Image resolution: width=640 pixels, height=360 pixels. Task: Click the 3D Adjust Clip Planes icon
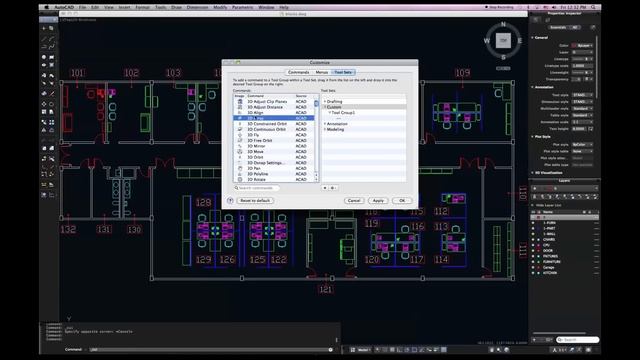(x=240, y=101)
